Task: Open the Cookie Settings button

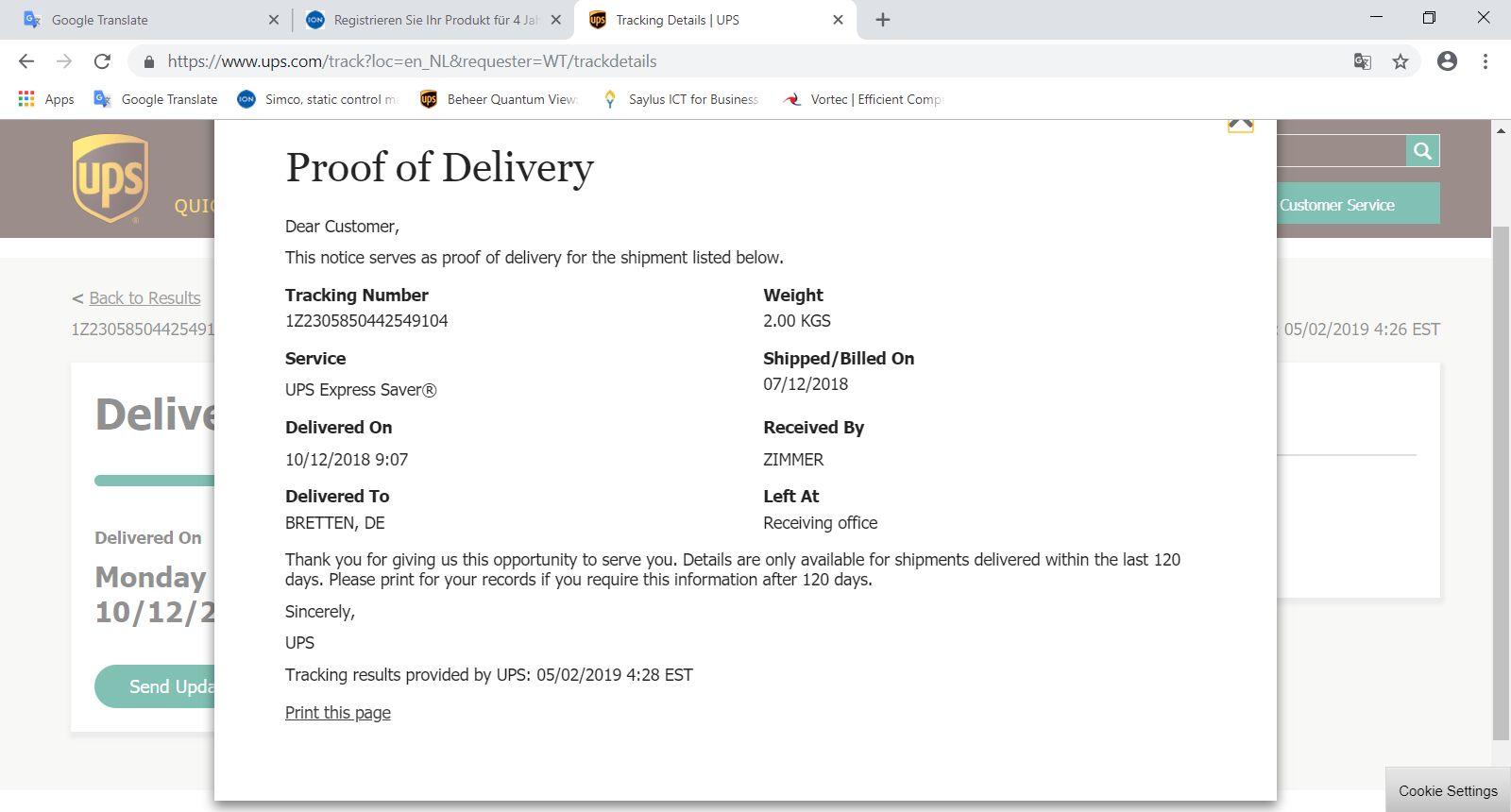Action: [1449, 791]
